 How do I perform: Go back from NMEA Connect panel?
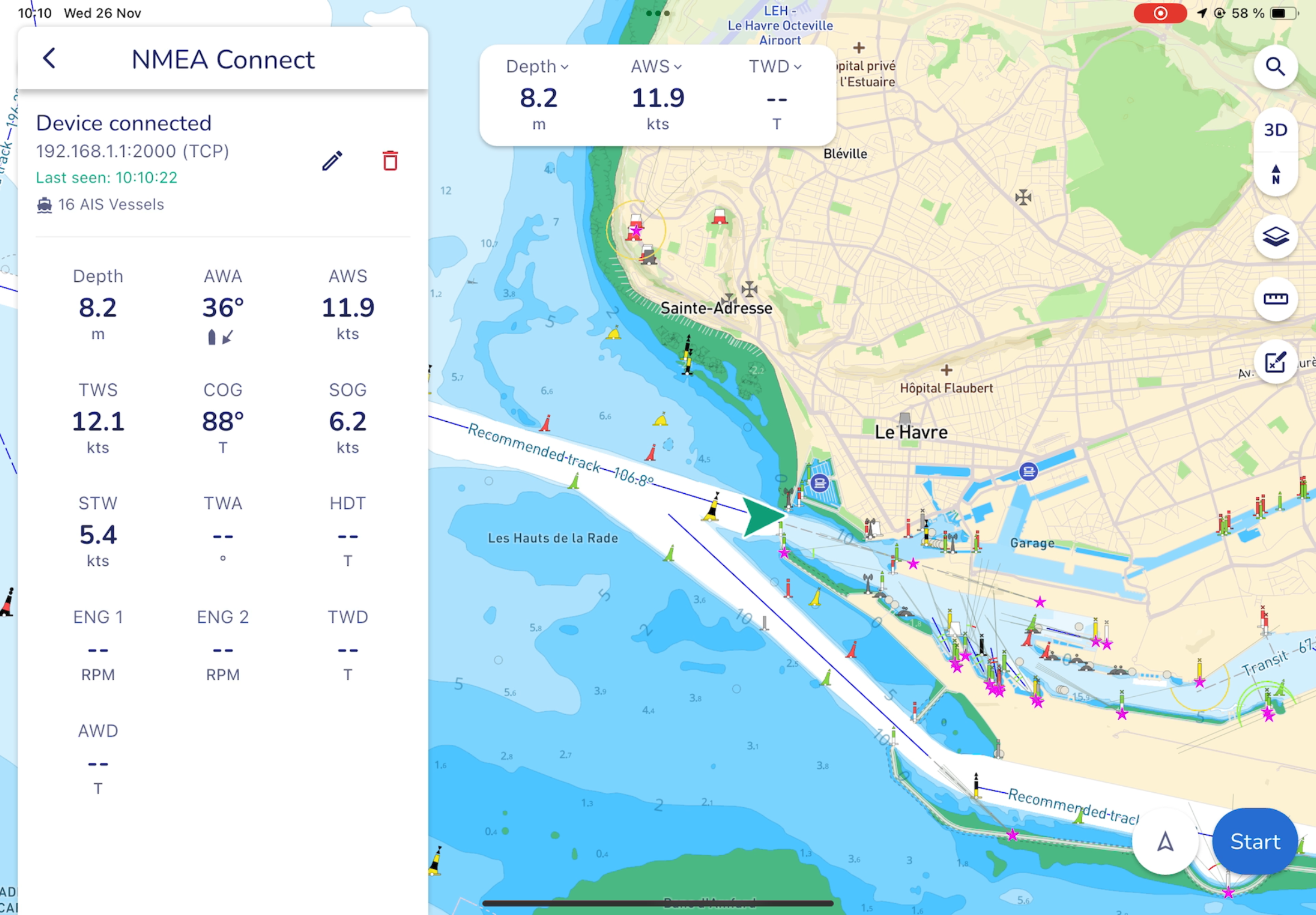(x=49, y=59)
